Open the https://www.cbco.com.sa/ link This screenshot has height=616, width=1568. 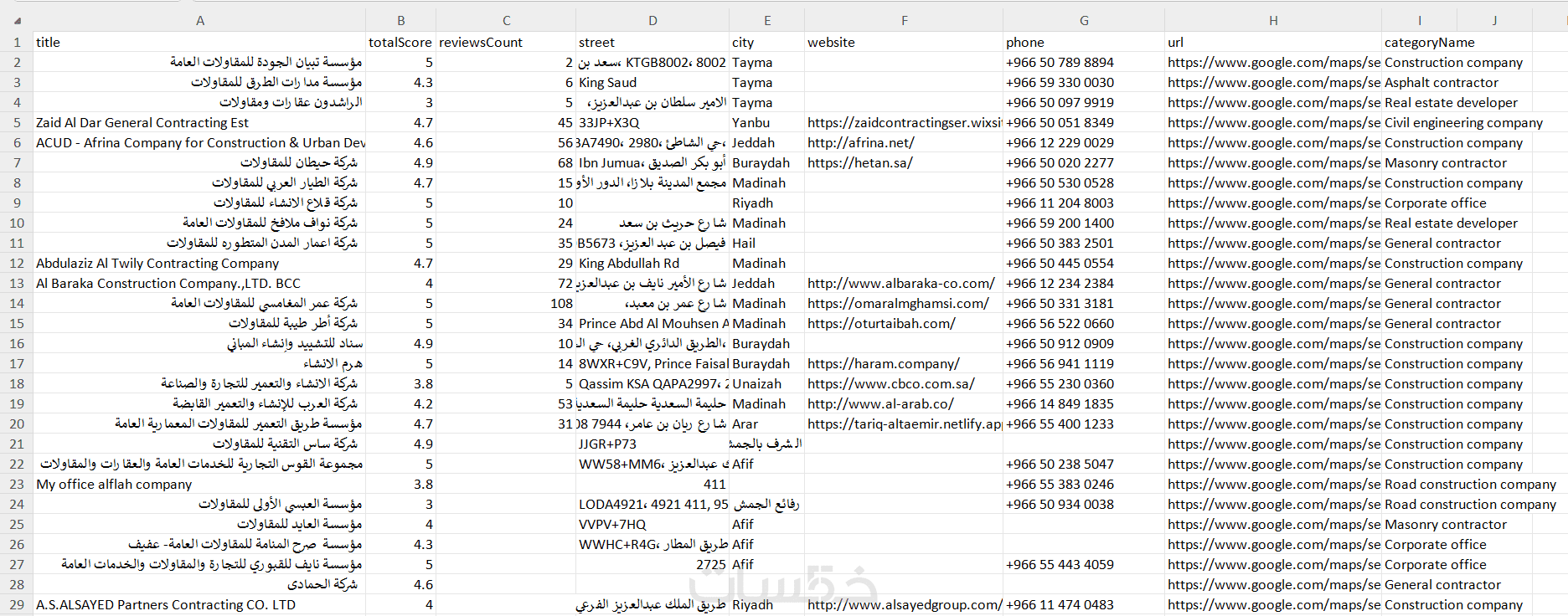891,383
